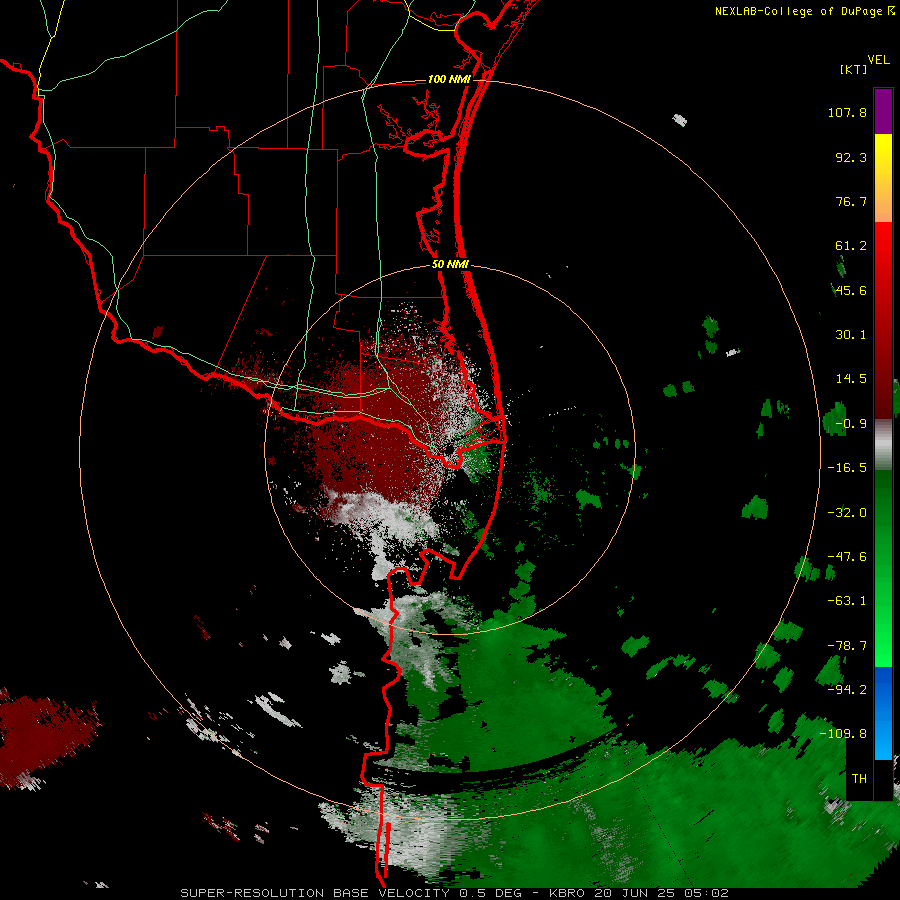
Task: Click the purple segment of velocity color bar
Action: point(883,111)
